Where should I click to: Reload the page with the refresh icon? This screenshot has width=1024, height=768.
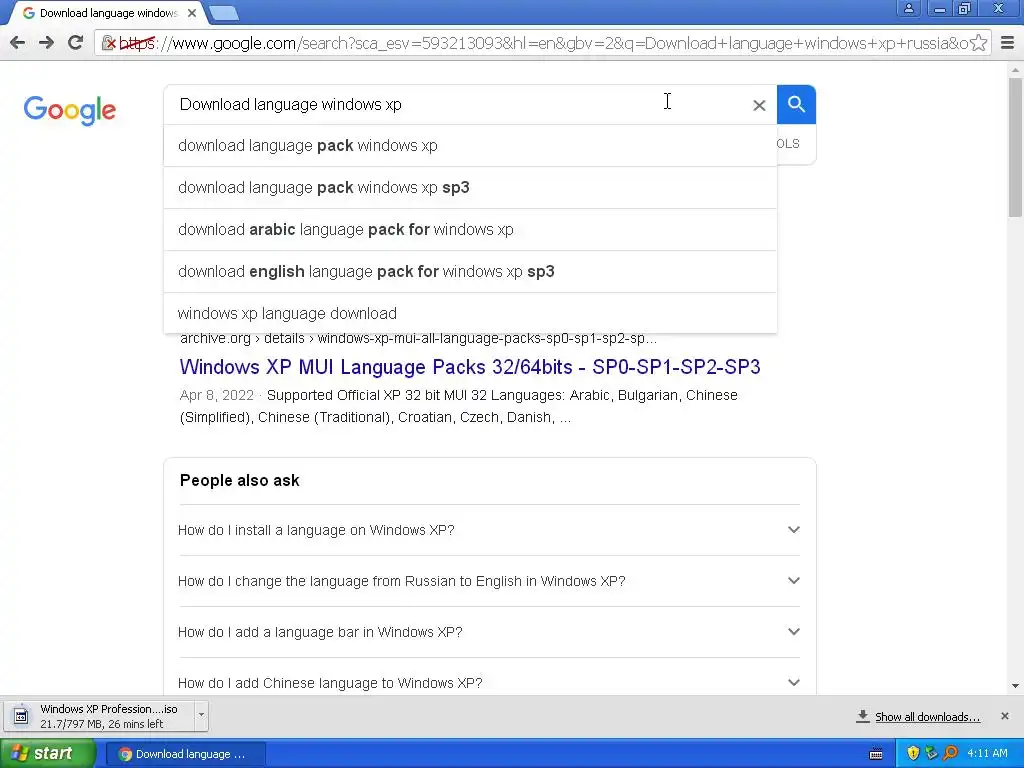[75, 43]
